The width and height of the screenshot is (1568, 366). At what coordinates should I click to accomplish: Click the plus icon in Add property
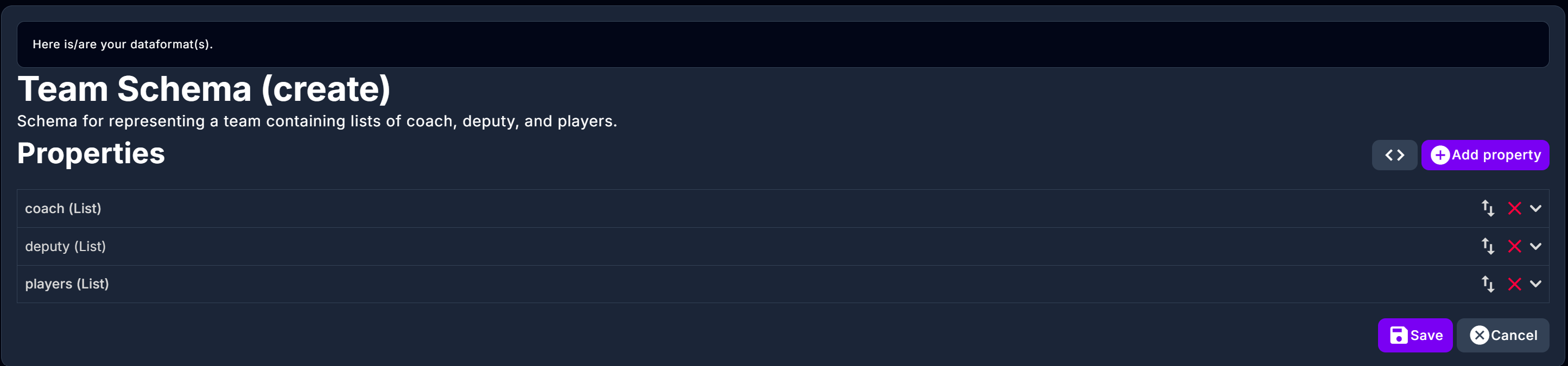tap(1439, 155)
